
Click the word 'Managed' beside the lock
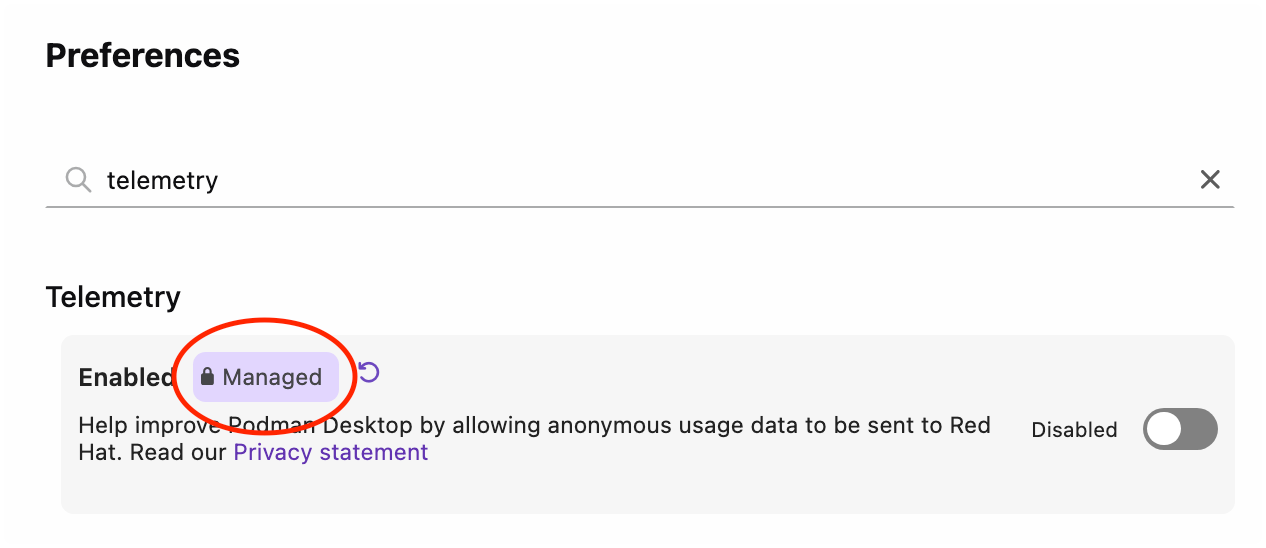pyautogui.click(x=272, y=377)
